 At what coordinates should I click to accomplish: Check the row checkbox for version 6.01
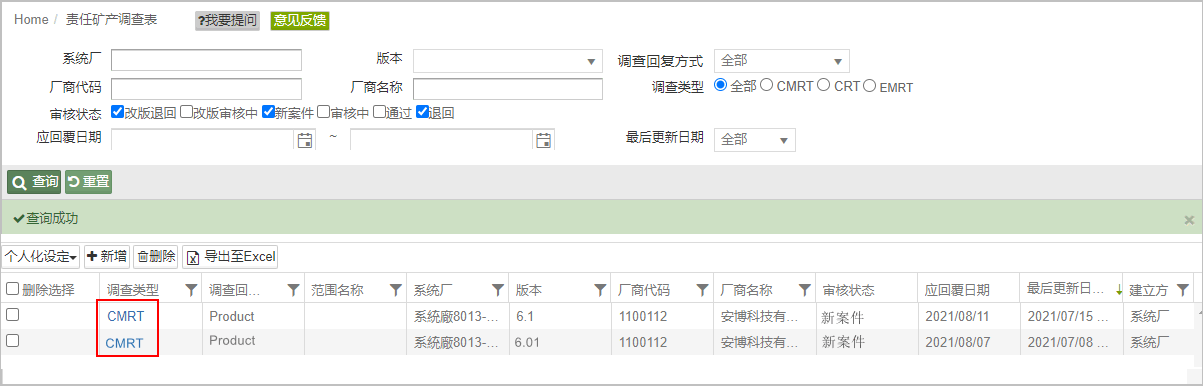12,340
